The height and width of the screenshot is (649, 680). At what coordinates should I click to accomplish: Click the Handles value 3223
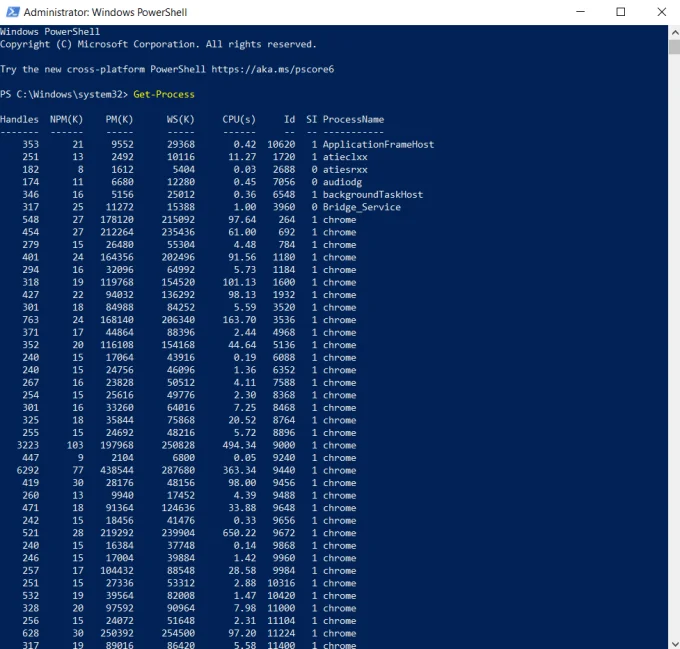pyautogui.click(x=27, y=445)
